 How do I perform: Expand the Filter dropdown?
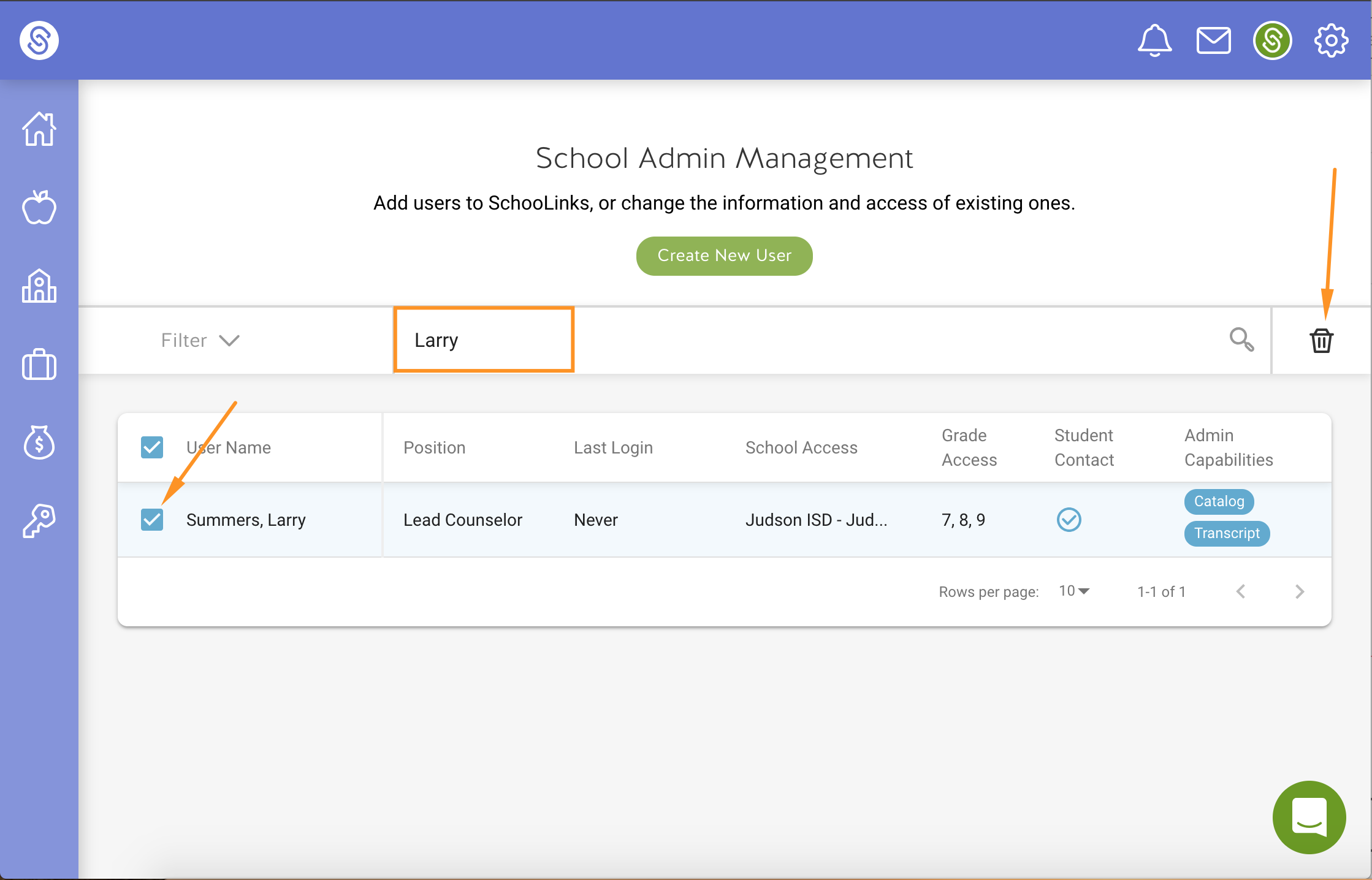pyautogui.click(x=200, y=340)
